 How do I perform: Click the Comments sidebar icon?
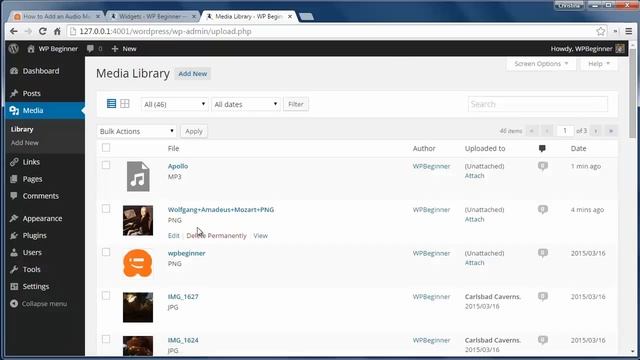coord(14,196)
